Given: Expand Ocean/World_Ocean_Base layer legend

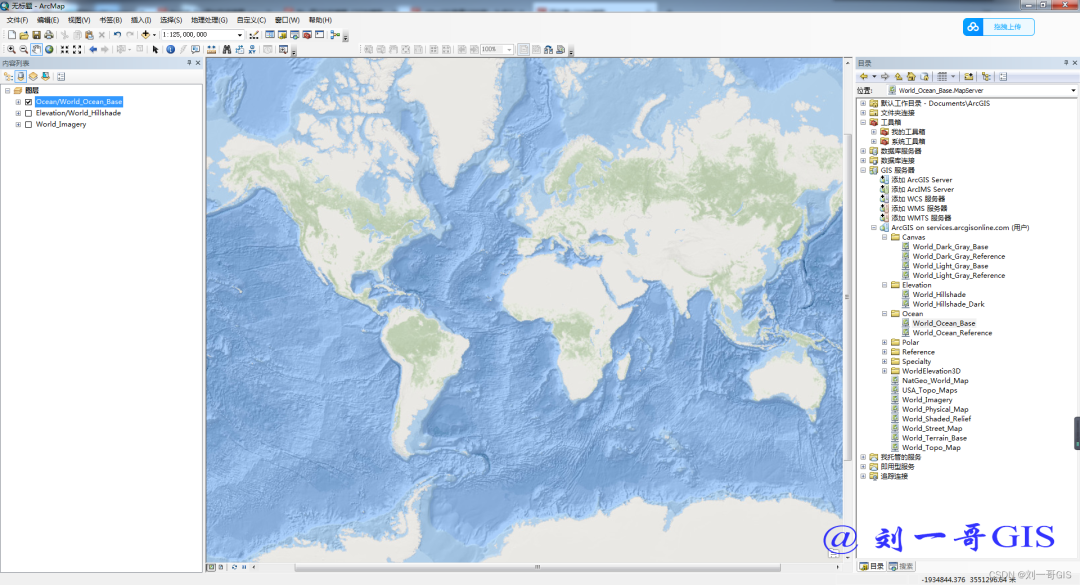Looking at the screenshot, I should 18,102.
